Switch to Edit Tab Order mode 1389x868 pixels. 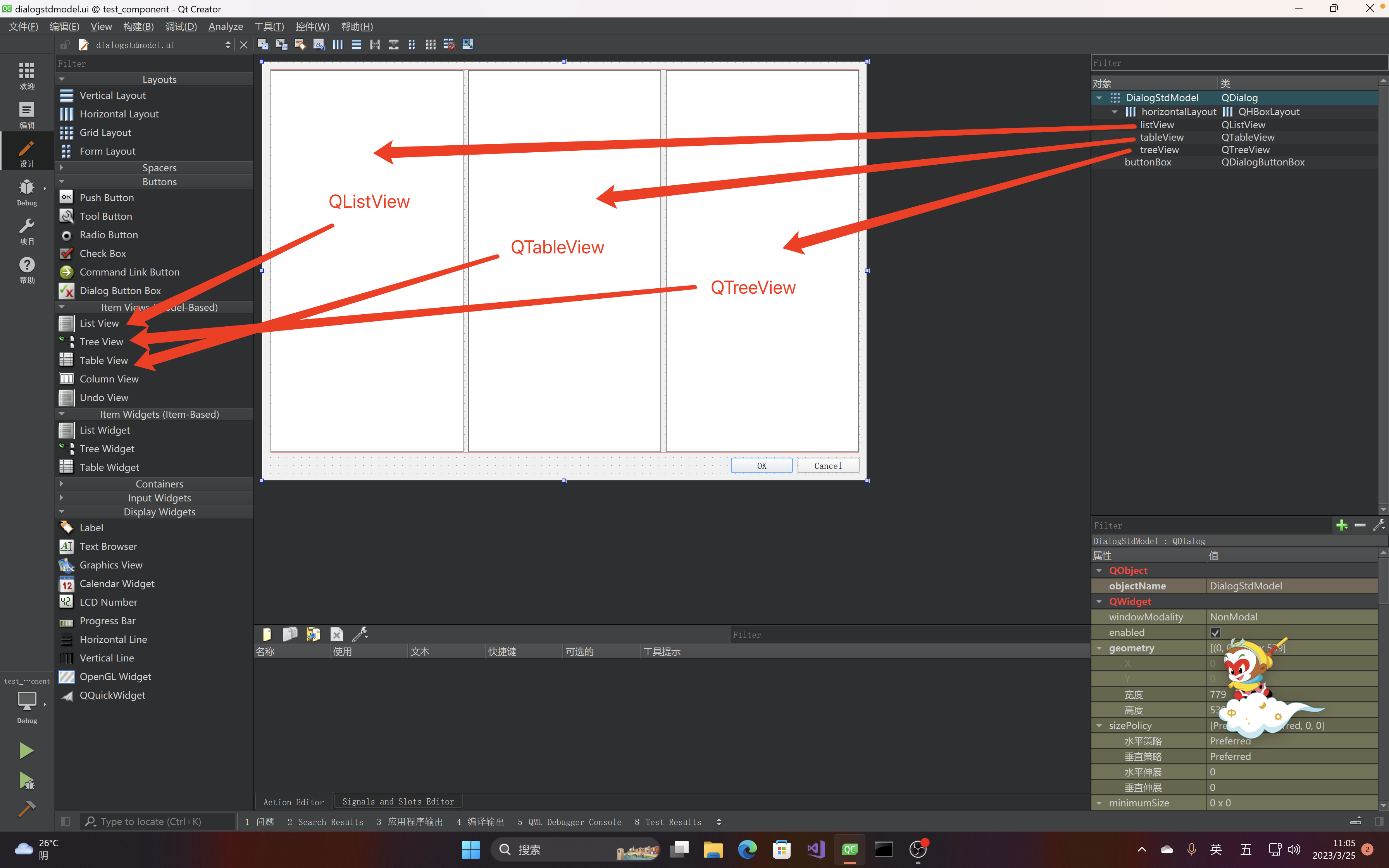[319, 44]
